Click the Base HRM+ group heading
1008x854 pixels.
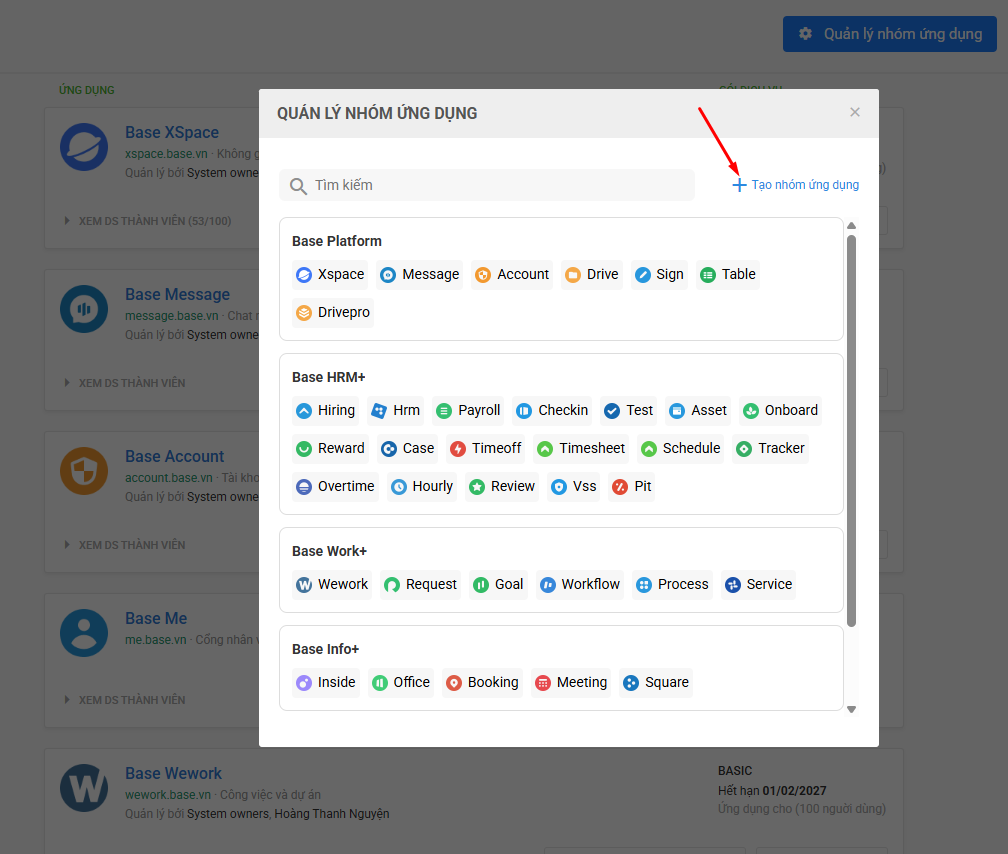328,377
